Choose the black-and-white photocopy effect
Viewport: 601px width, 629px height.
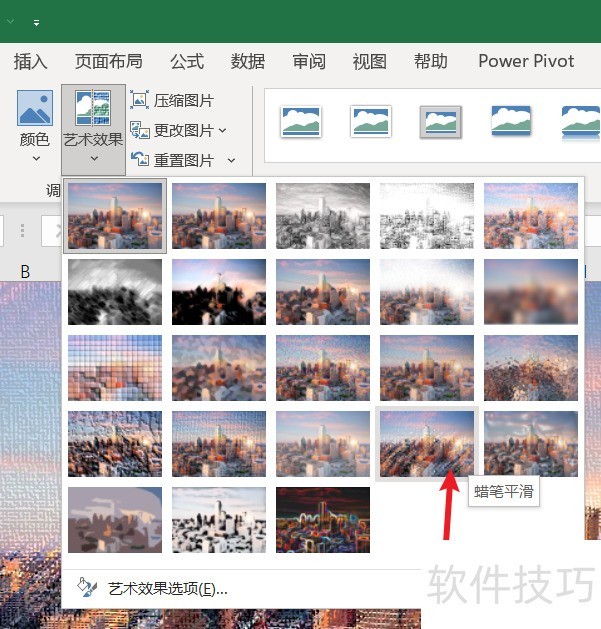tap(219, 520)
